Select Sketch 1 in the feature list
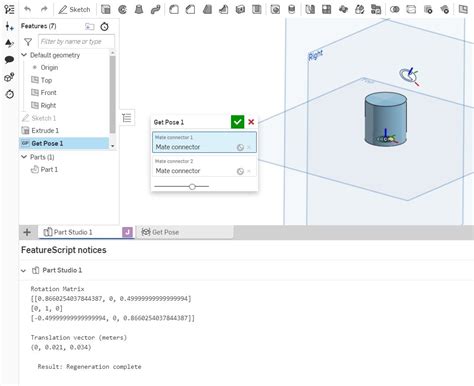The width and height of the screenshot is (474, 386). [39, 118]
